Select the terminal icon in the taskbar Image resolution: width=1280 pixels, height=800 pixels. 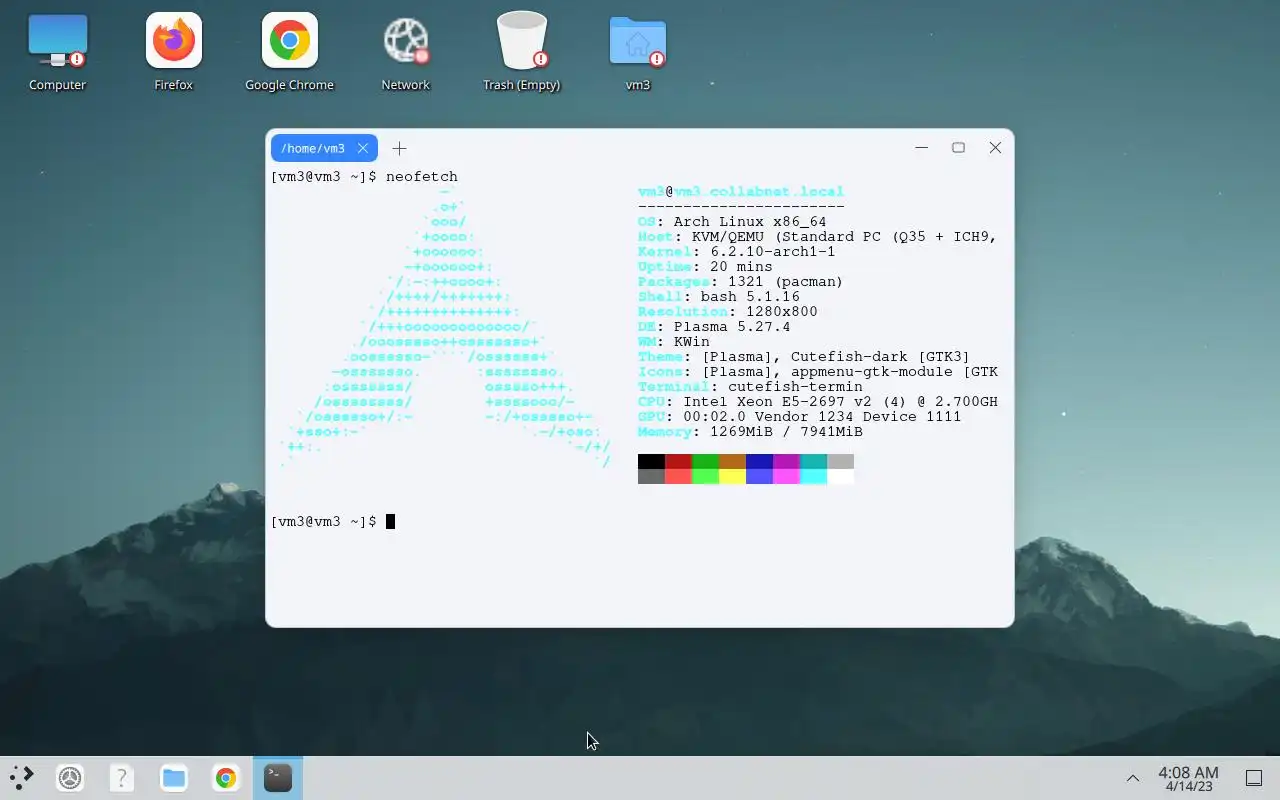278,778
